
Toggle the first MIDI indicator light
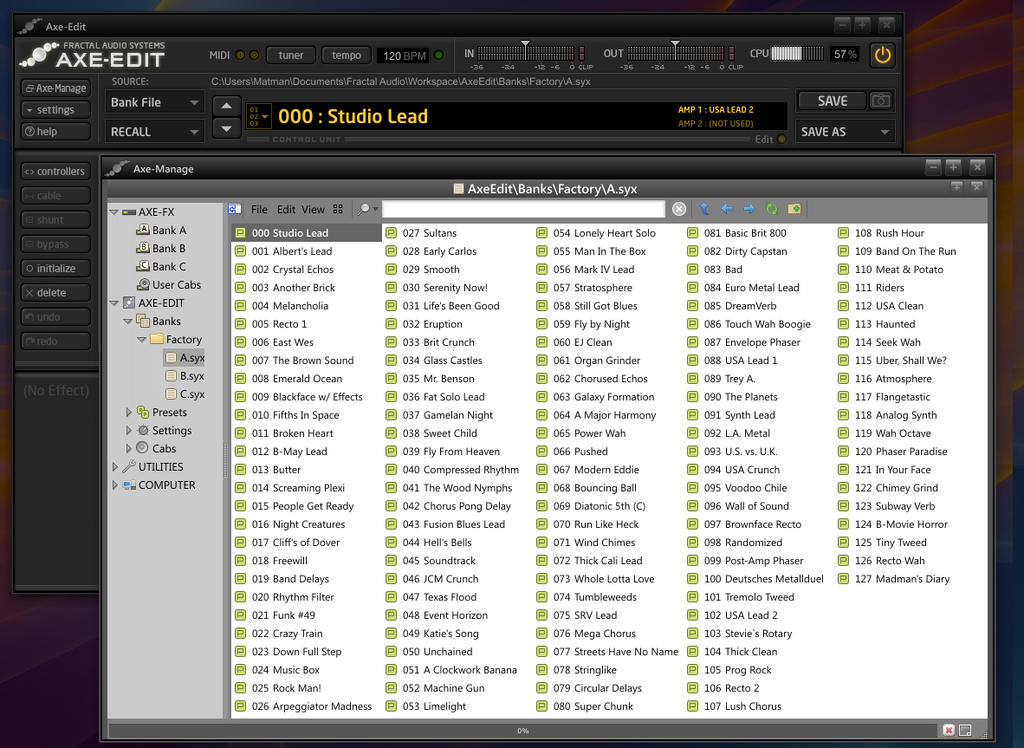coord(240,55)
